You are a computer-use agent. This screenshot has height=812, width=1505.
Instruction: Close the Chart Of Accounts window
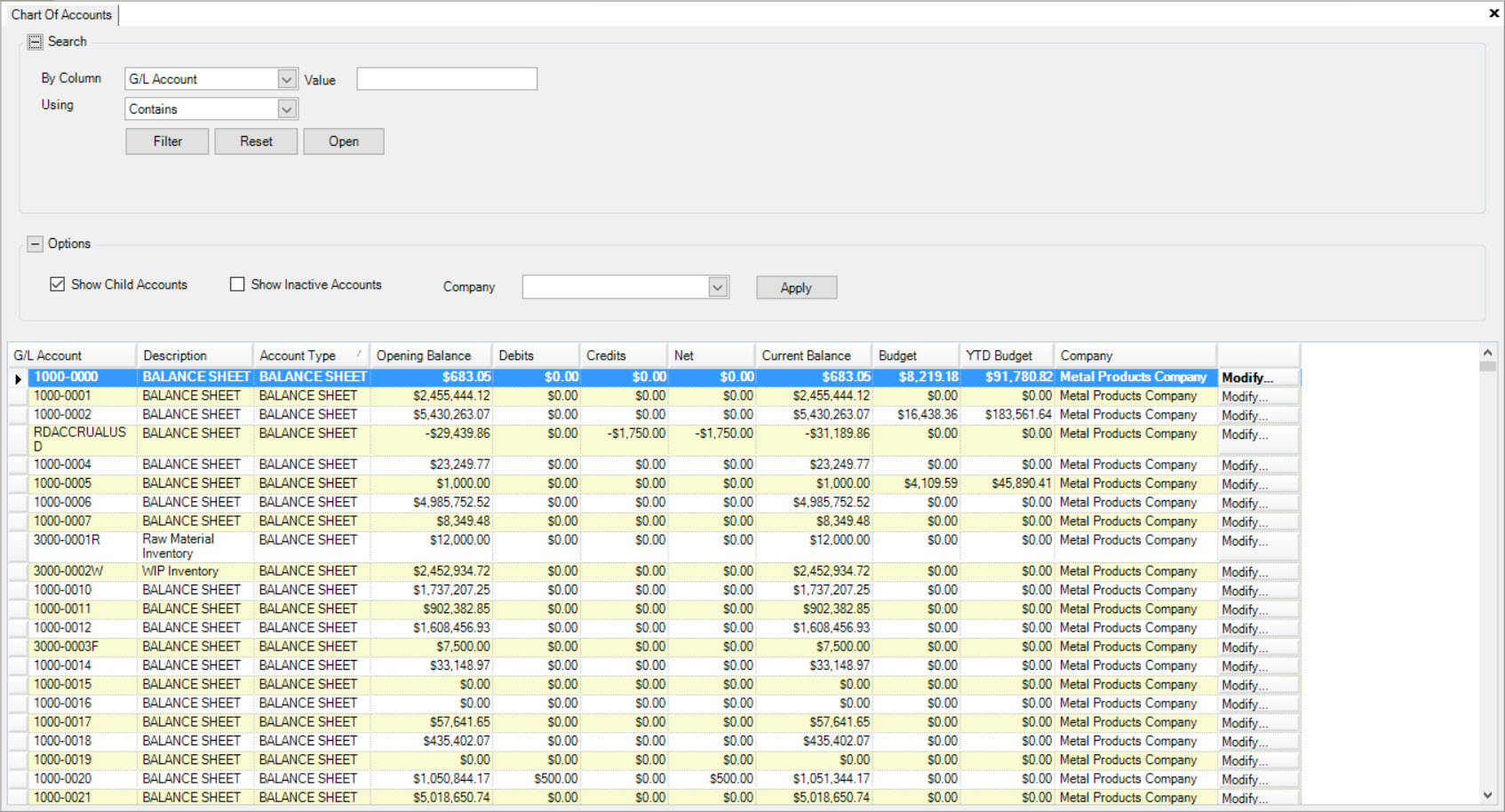tap(1493, 12)
